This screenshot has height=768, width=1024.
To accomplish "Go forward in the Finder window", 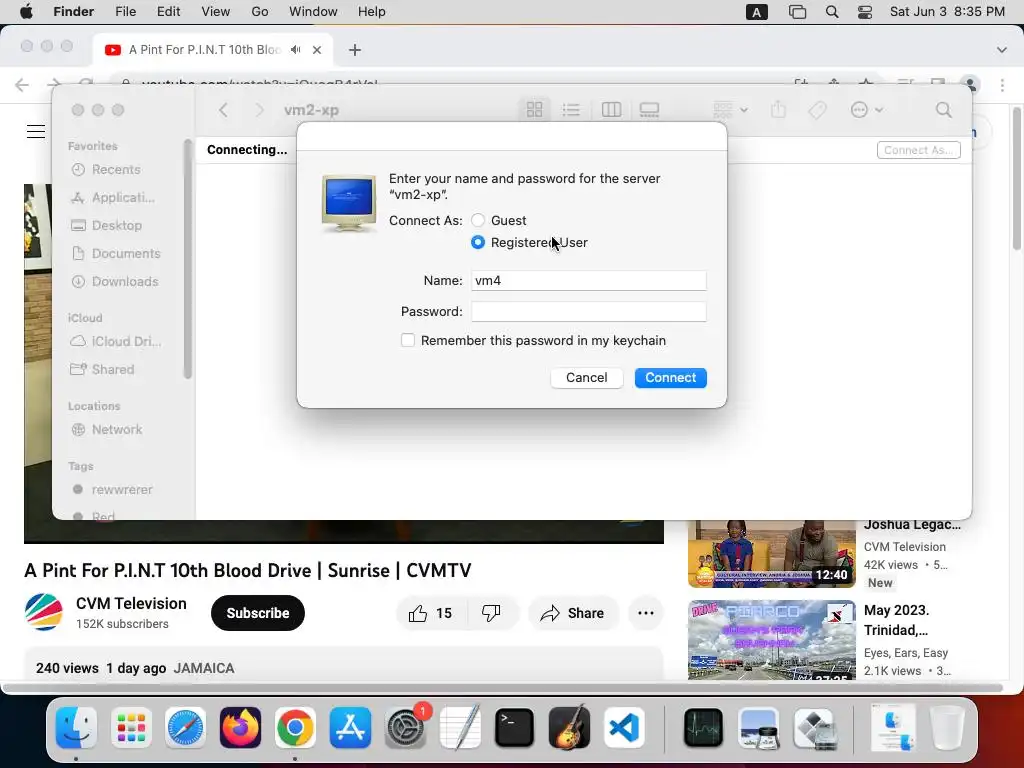I will (259, 110).
